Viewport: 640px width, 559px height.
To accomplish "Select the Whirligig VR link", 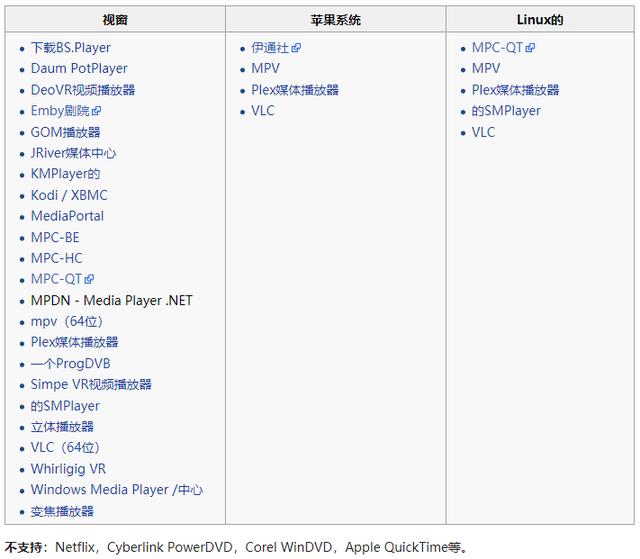I will (x=68, y=469).
